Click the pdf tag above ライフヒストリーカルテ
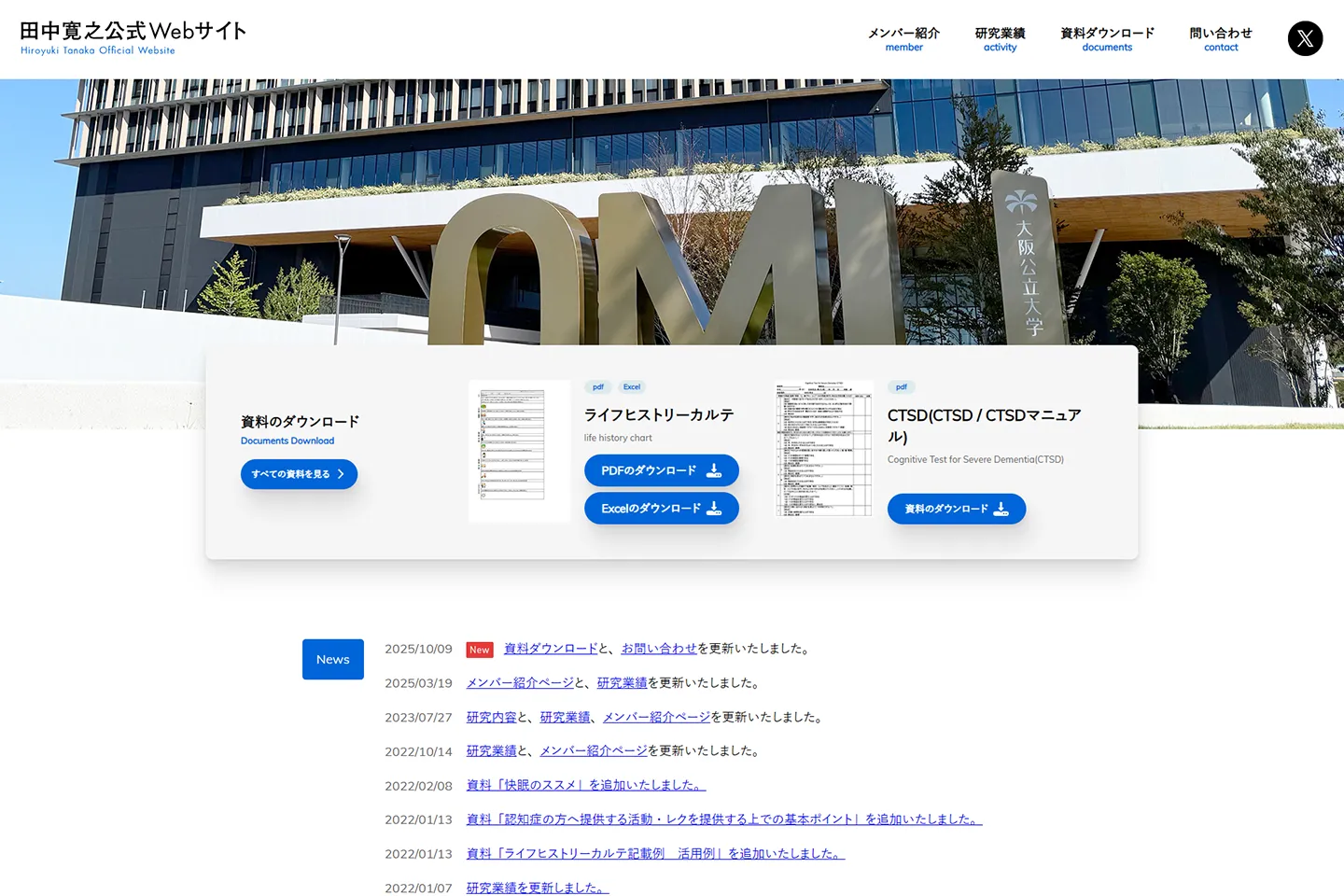1344x896 pixels. tap(598, 387)
